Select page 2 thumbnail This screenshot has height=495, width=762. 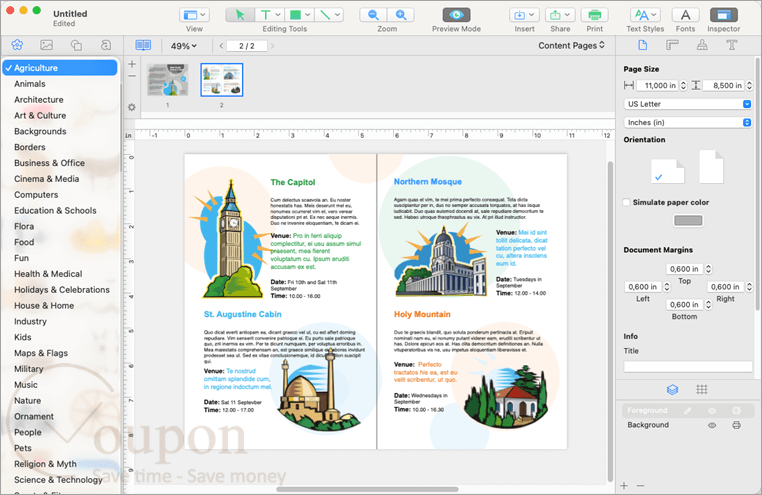click(x=222, y=80)
